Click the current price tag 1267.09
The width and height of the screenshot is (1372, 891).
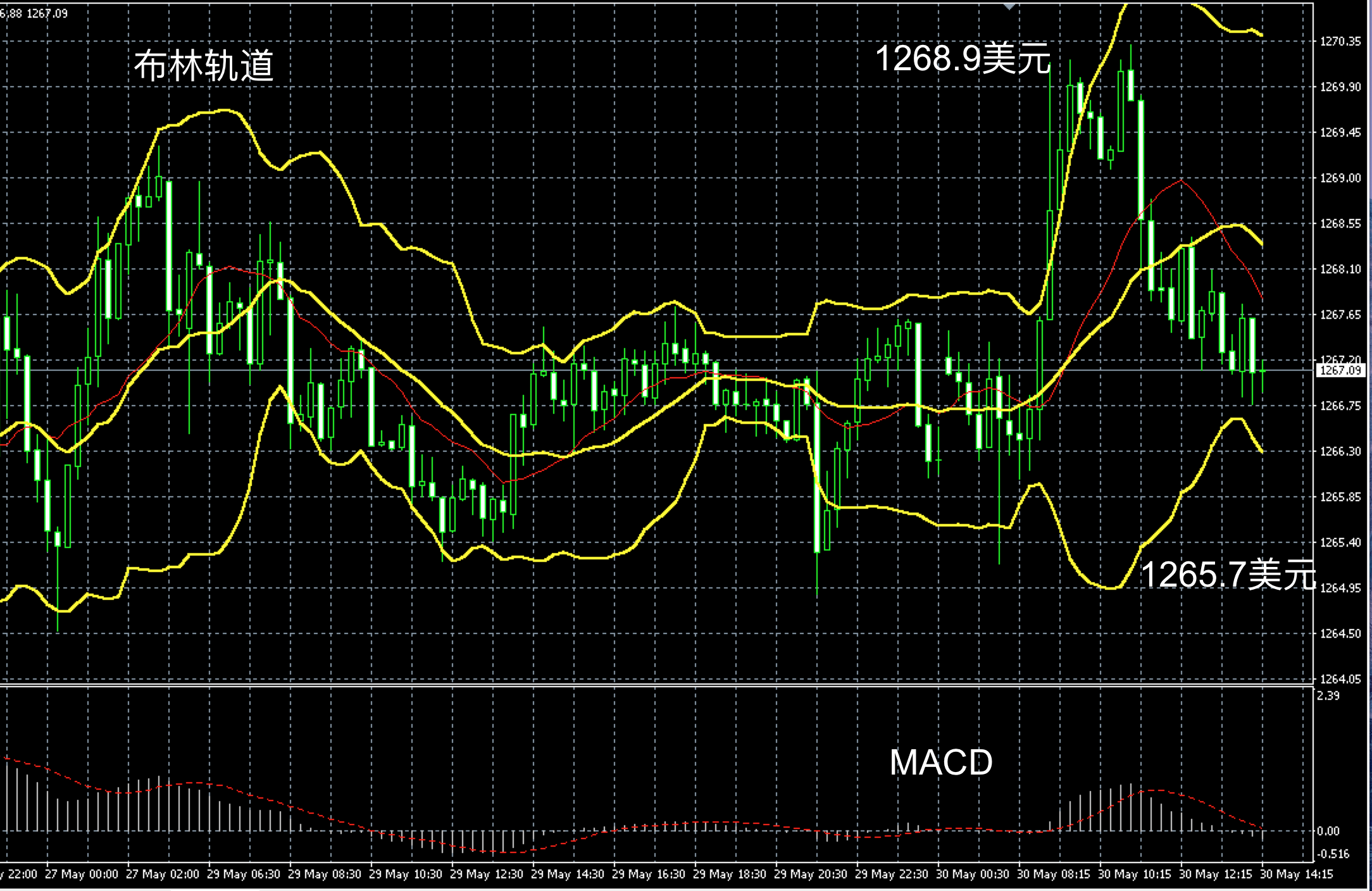(1340, 370)
